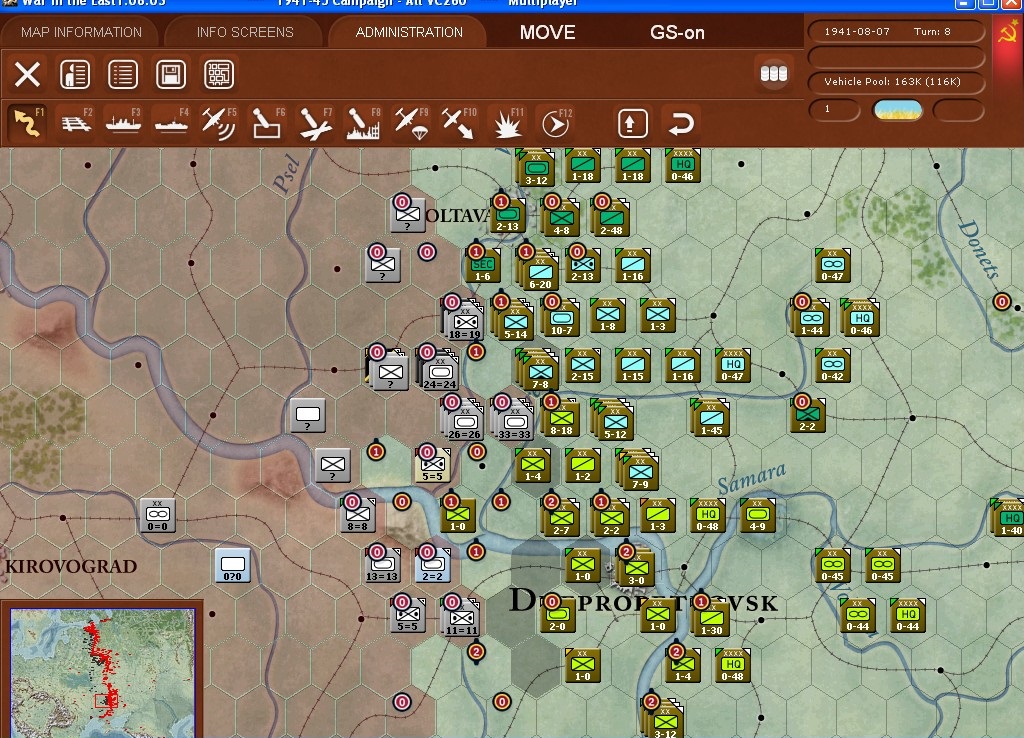Click the F12 end turn icon
The width and height of the screenshot is (1024, 738).
556,123
